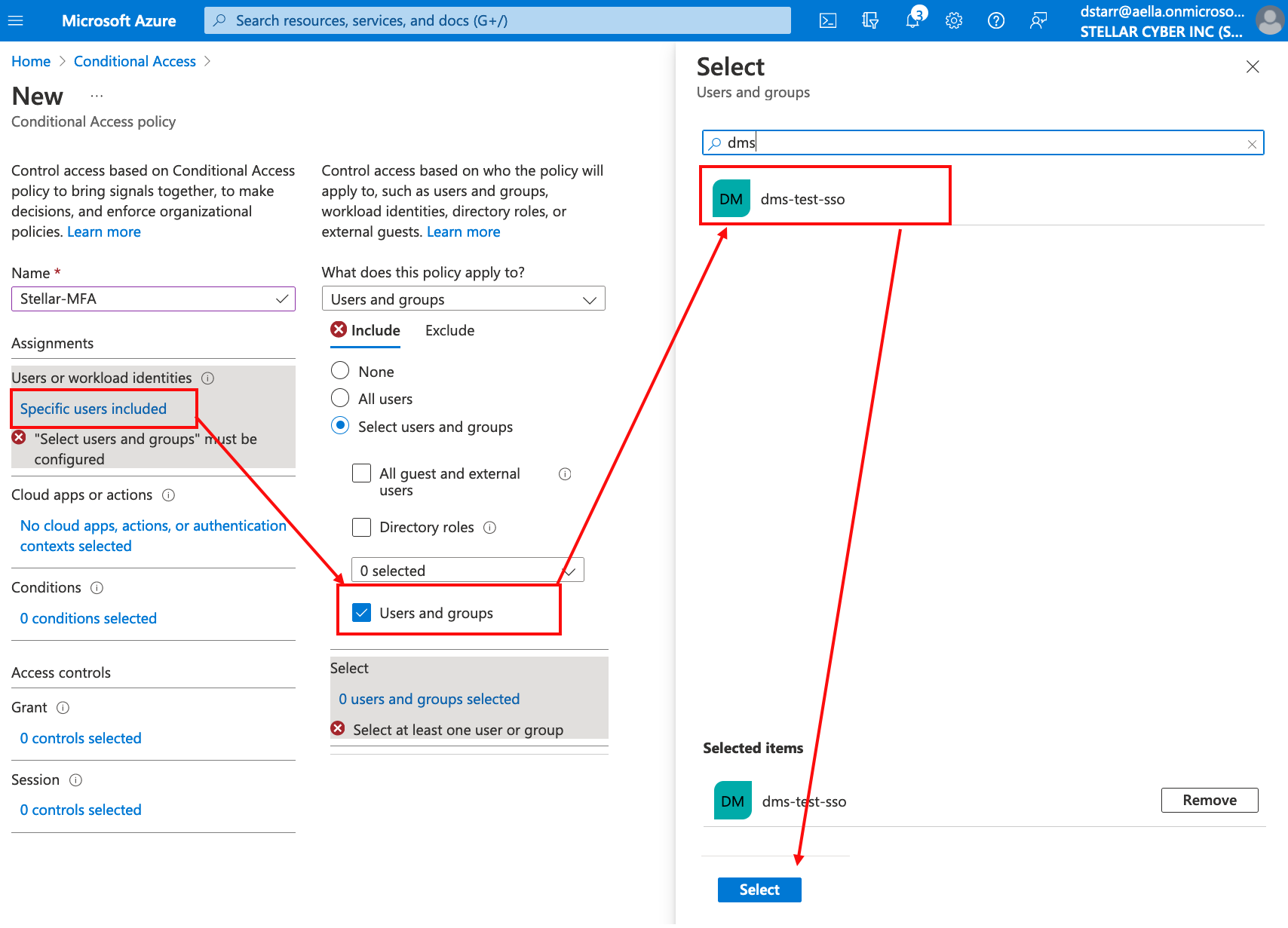
Task: Uncheck the Users and groups checkbox
Action: (362, 613)
